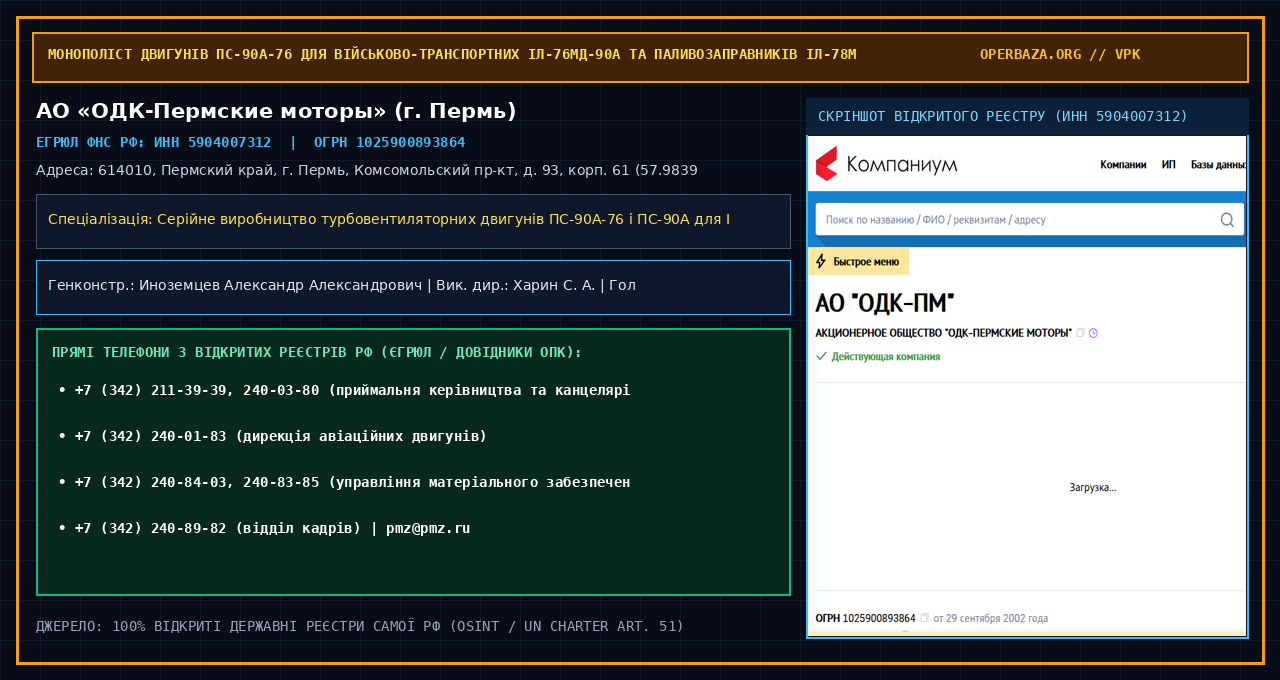Screen dimensions: 1280x680
Task: Click the АО «ОДК-Пермские моторы» main title
Action: (276, 111)
